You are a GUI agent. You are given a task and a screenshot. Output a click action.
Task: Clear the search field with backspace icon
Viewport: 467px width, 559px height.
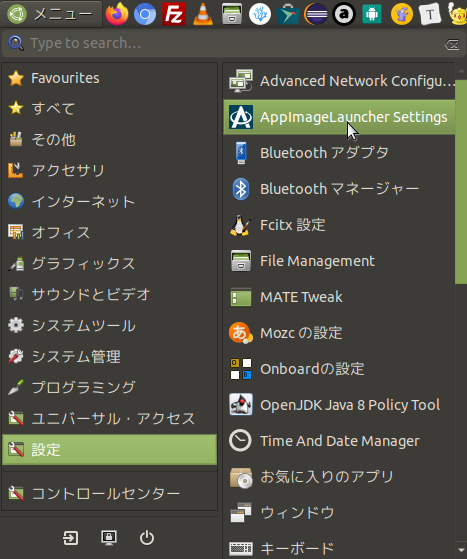[x=452, y=45]
